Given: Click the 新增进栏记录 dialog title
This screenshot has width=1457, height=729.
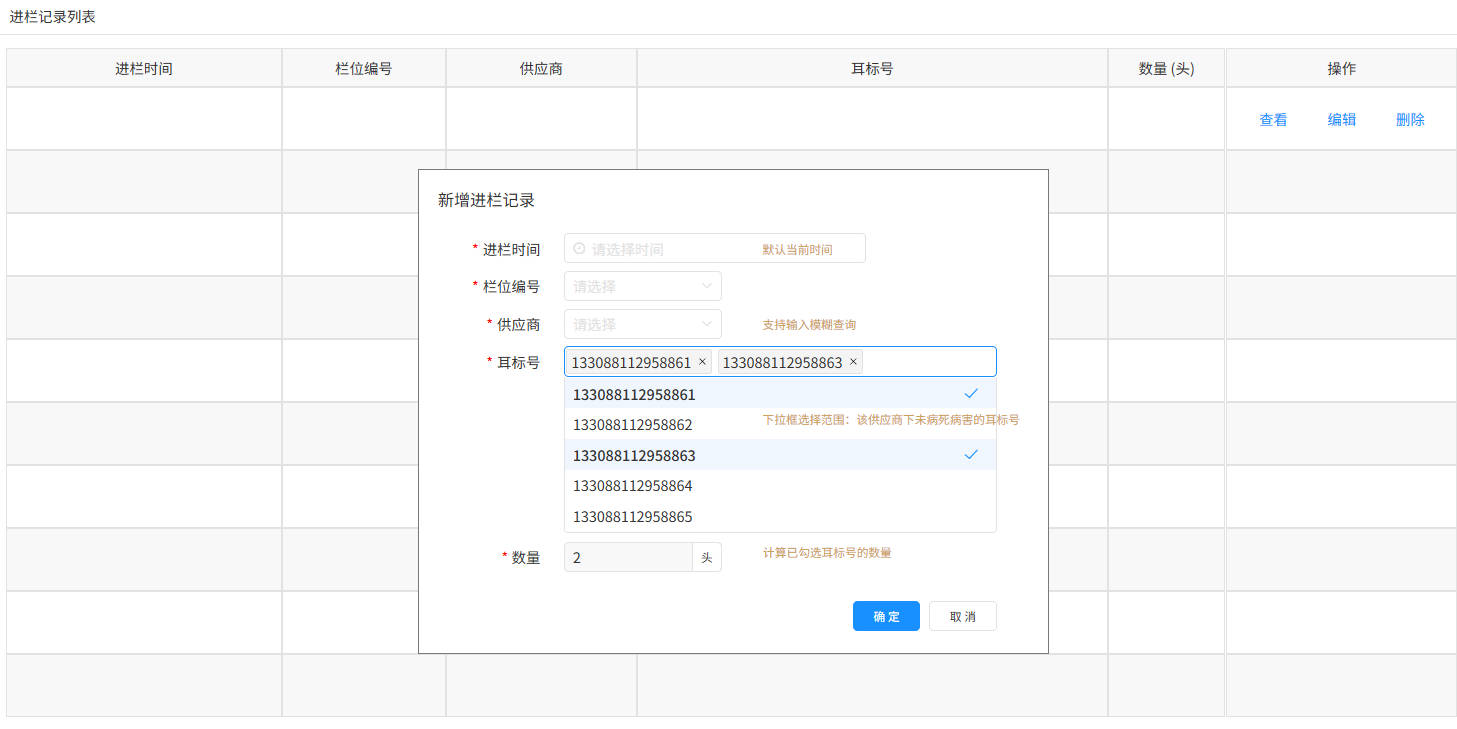Looking at the screenshot, I should pos(487,200).
